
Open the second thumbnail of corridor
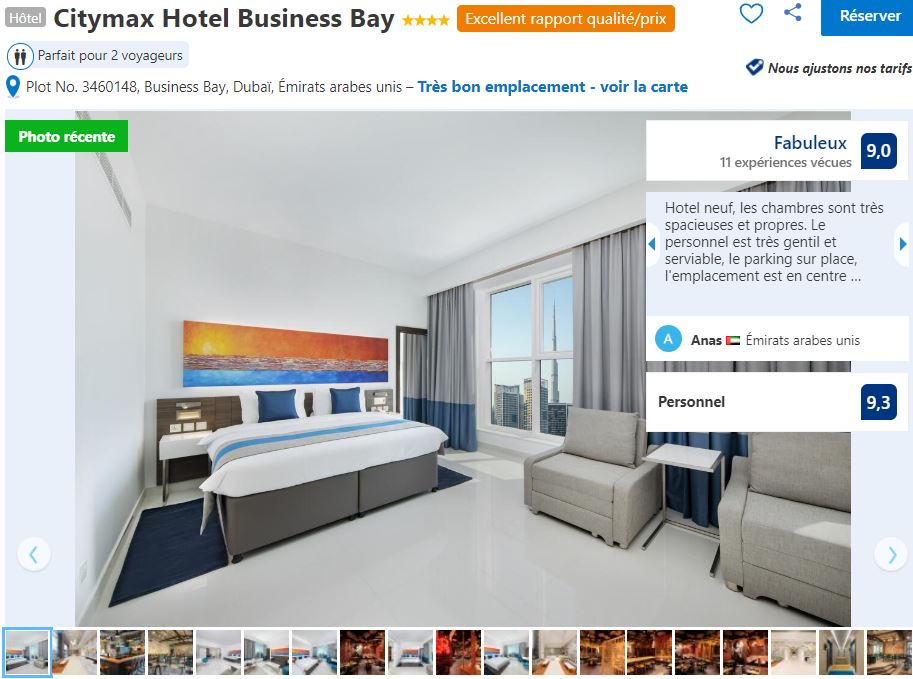[75, 652]
